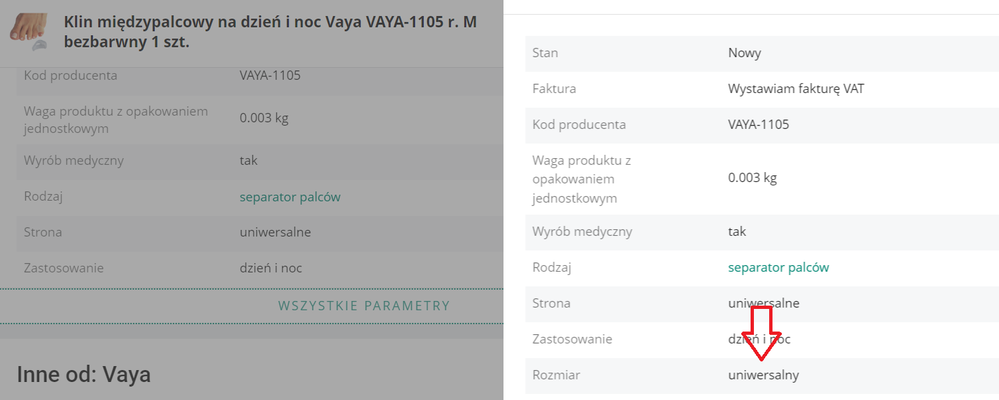Select 'Wystawiam fakturę VAT' value text

(x=796, y=89)
